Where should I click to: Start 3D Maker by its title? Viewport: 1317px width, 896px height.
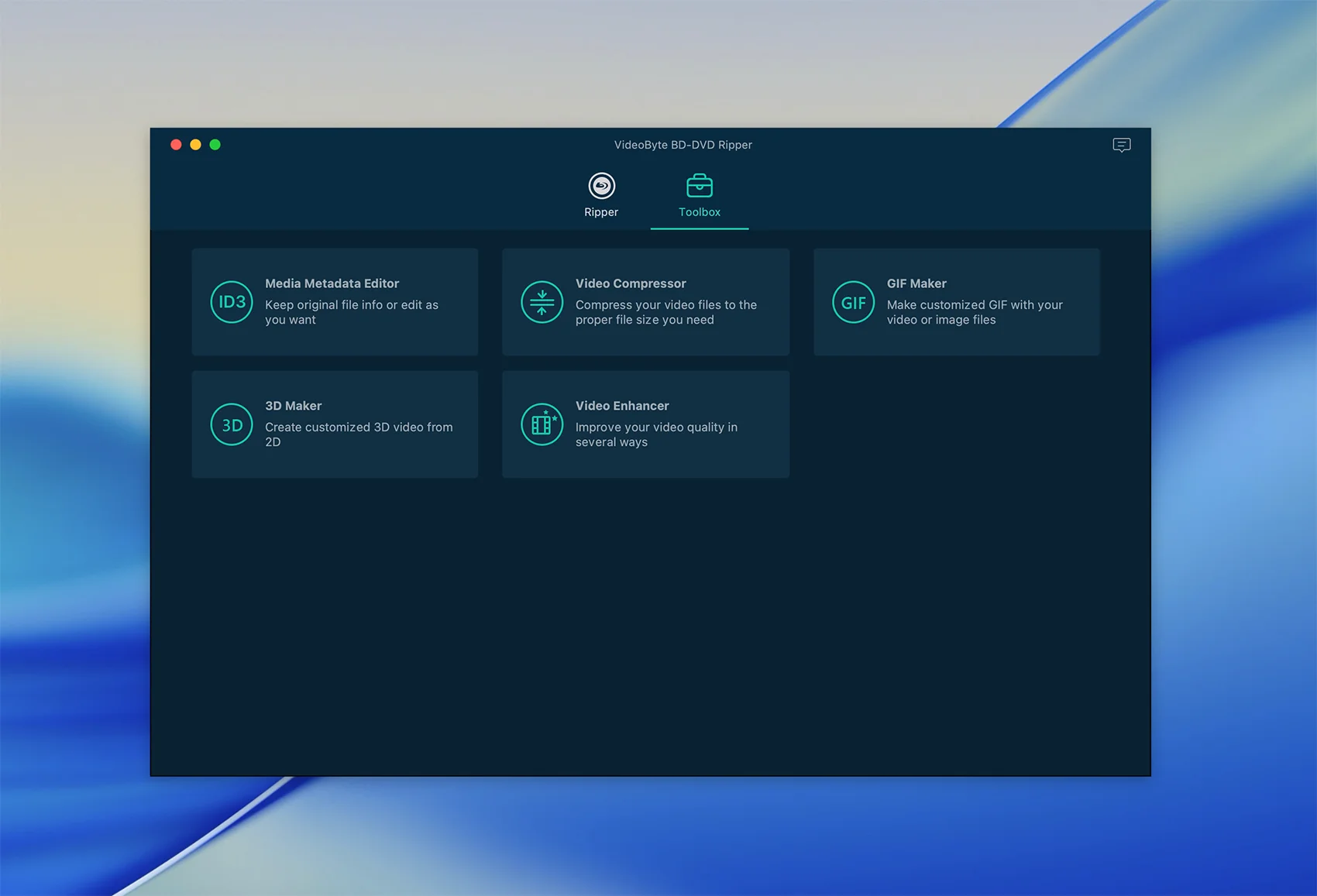tap(293, 406)
